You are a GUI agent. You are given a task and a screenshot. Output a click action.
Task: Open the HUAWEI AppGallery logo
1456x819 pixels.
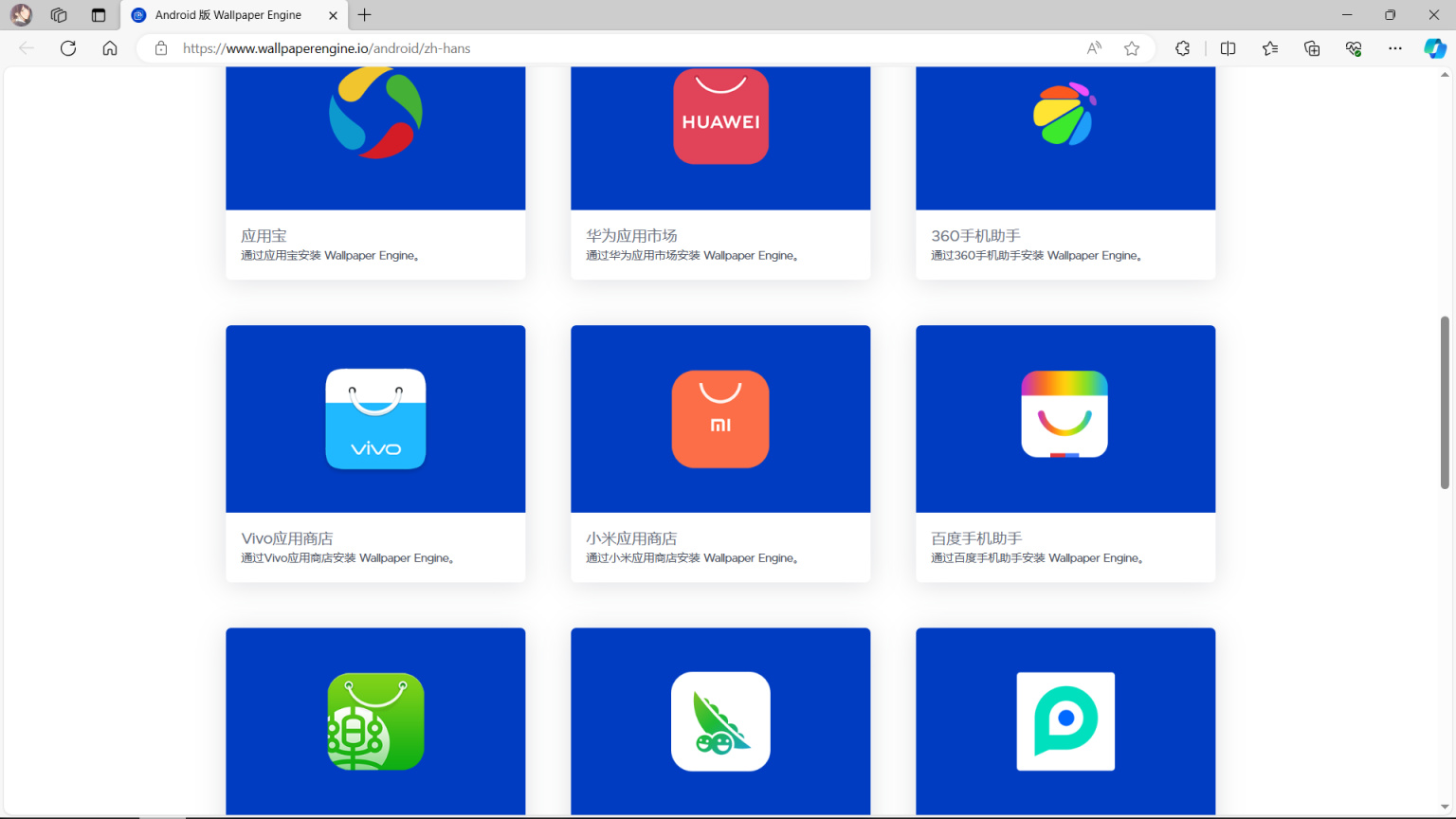720,116
